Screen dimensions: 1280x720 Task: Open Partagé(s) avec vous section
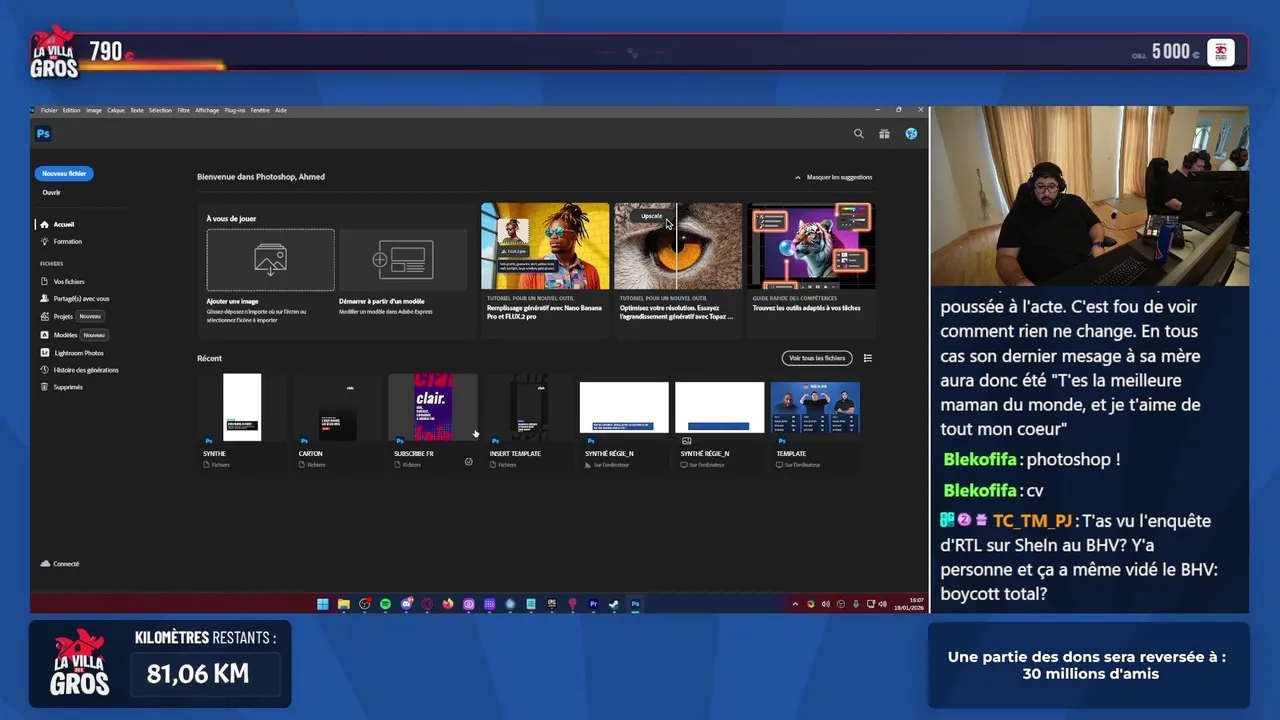(x=75, y=299)
